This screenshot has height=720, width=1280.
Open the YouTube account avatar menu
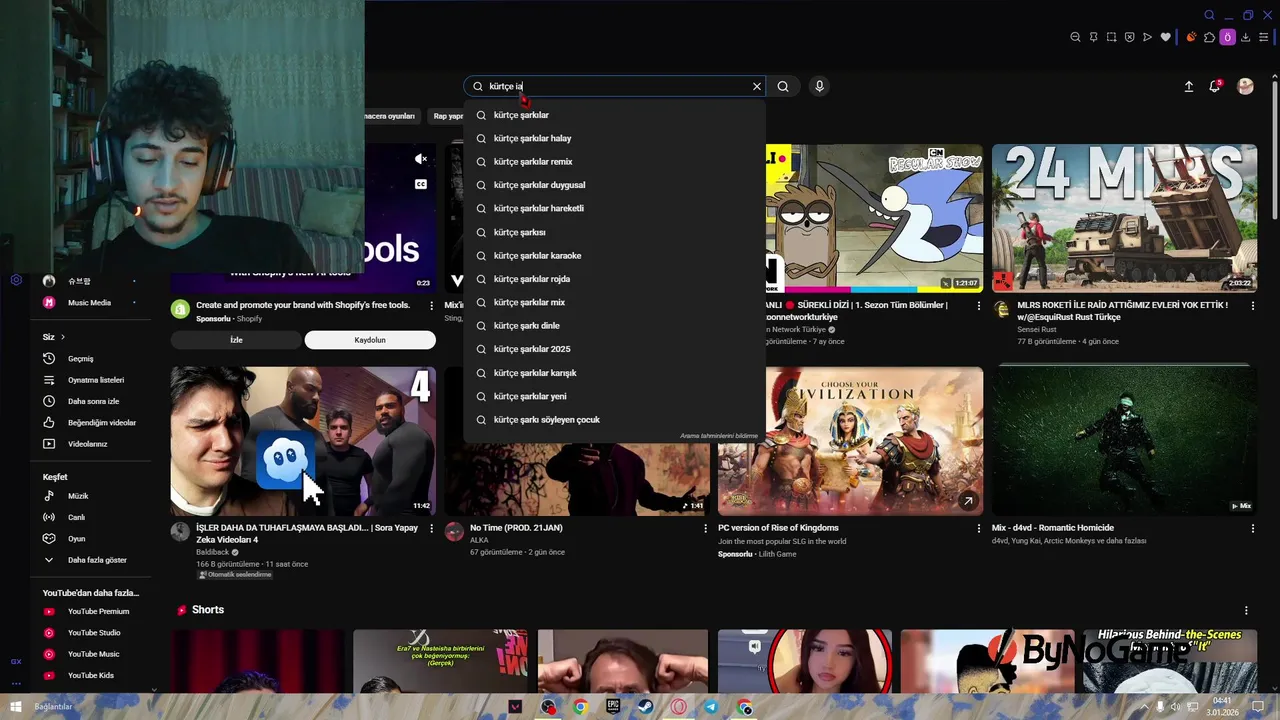pos(1245,86)
